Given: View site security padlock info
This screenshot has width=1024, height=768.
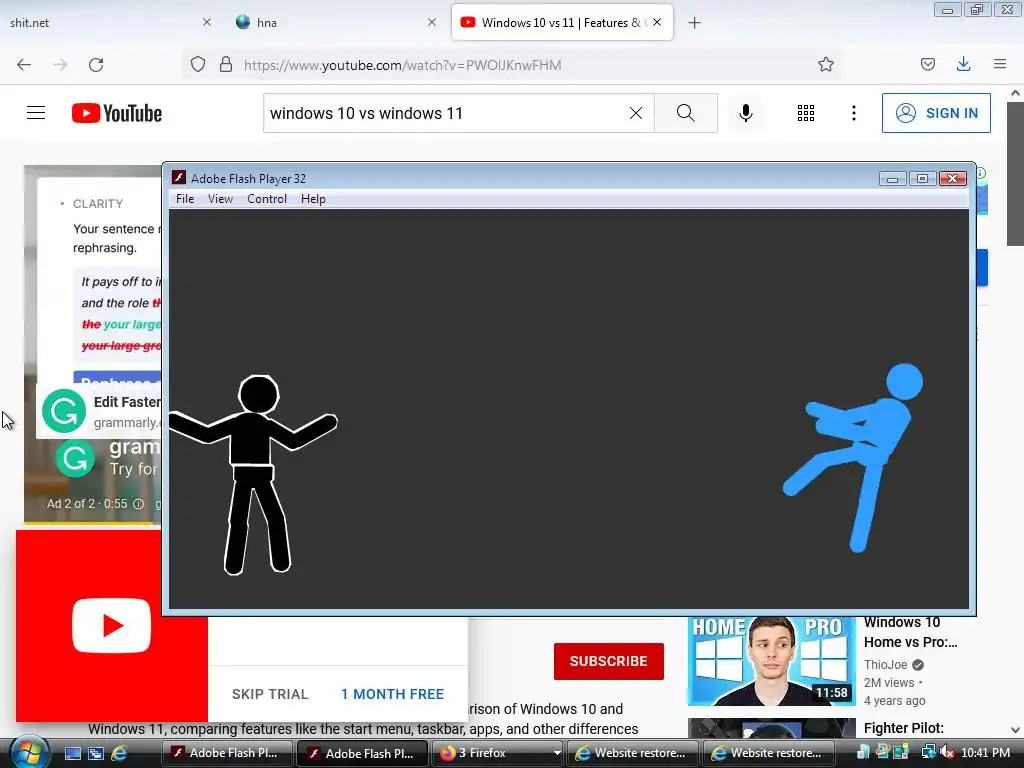Looking at the screenshot, I should [226, 65].
